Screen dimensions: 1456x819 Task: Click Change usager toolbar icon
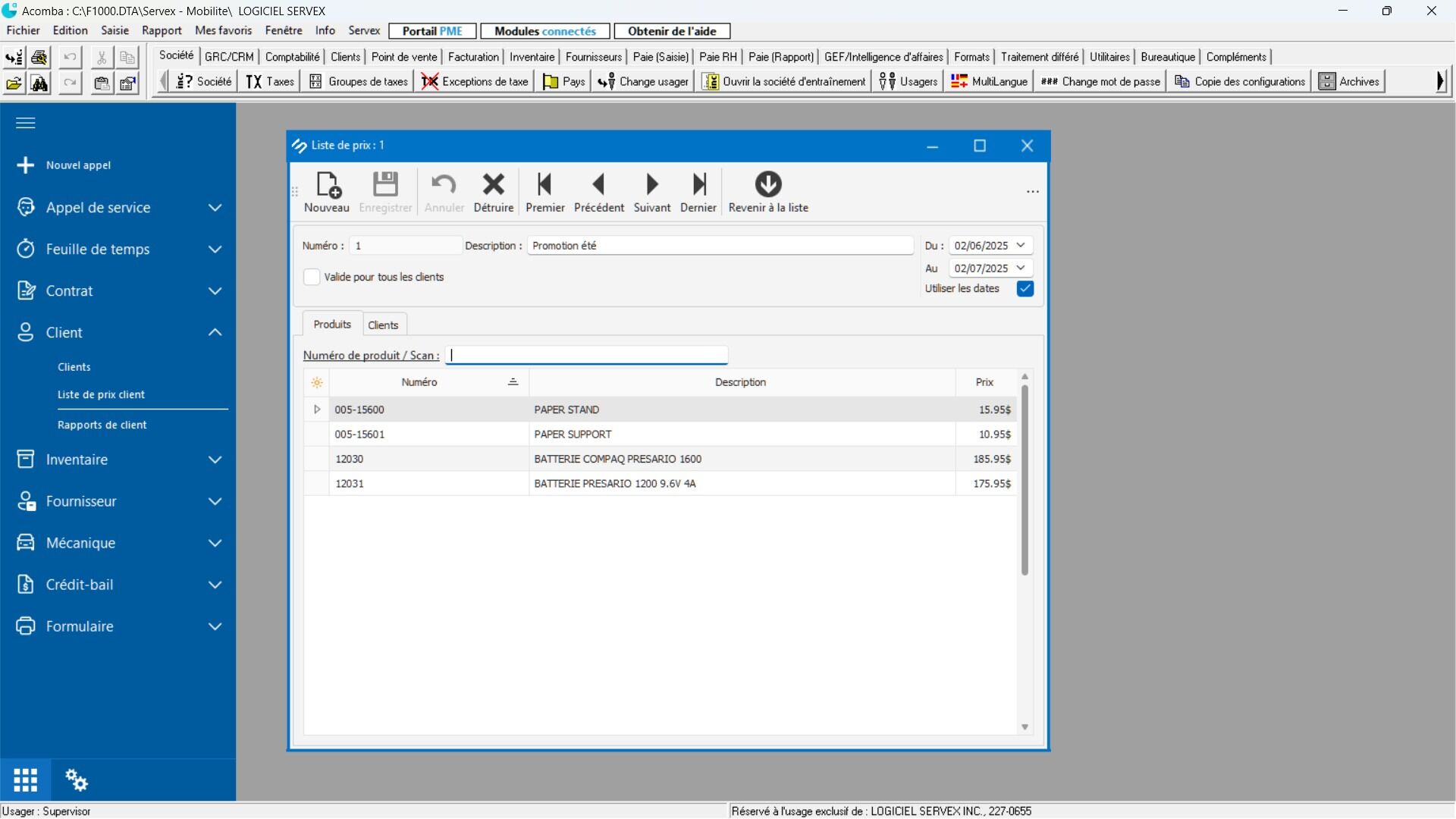coord(643,81)
